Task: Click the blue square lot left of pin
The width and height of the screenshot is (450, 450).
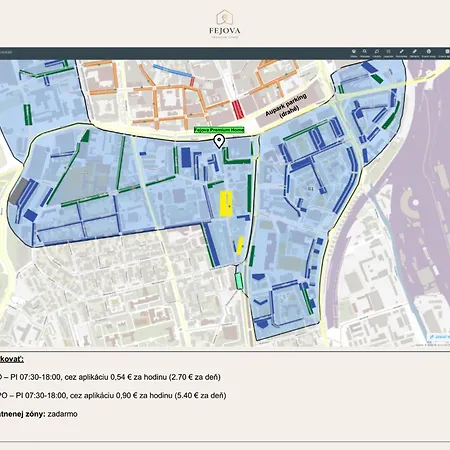Action: [x=186, y=158]
